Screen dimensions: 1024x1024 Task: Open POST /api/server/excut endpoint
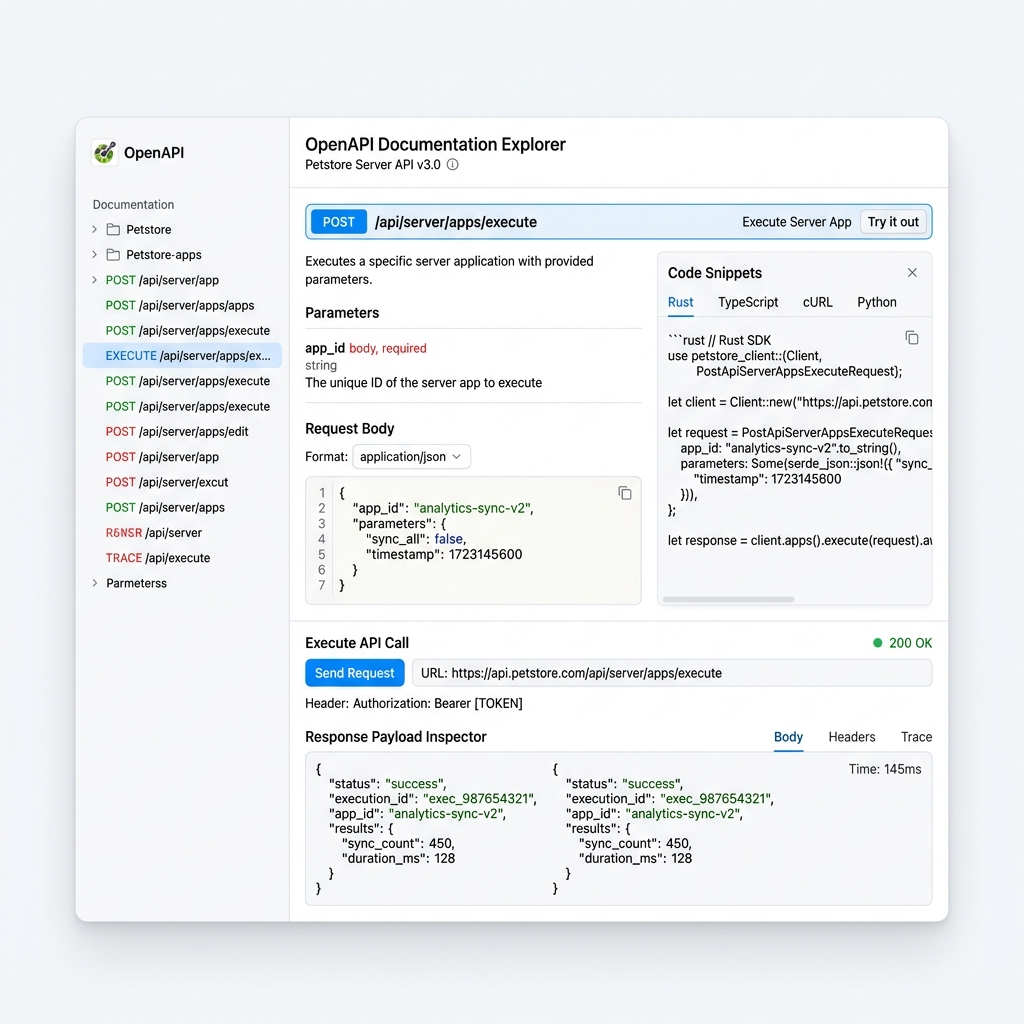coord(167,482)
